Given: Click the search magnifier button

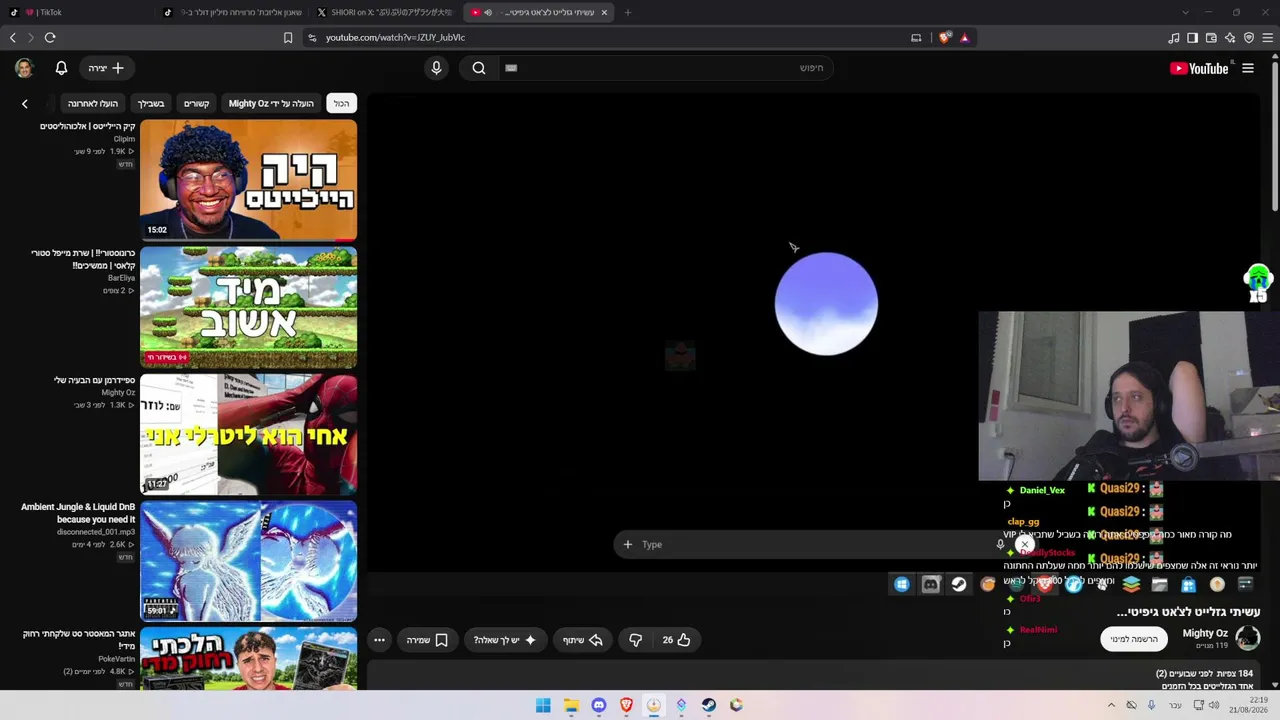Looking at the screenshot, I should point(479,68).
